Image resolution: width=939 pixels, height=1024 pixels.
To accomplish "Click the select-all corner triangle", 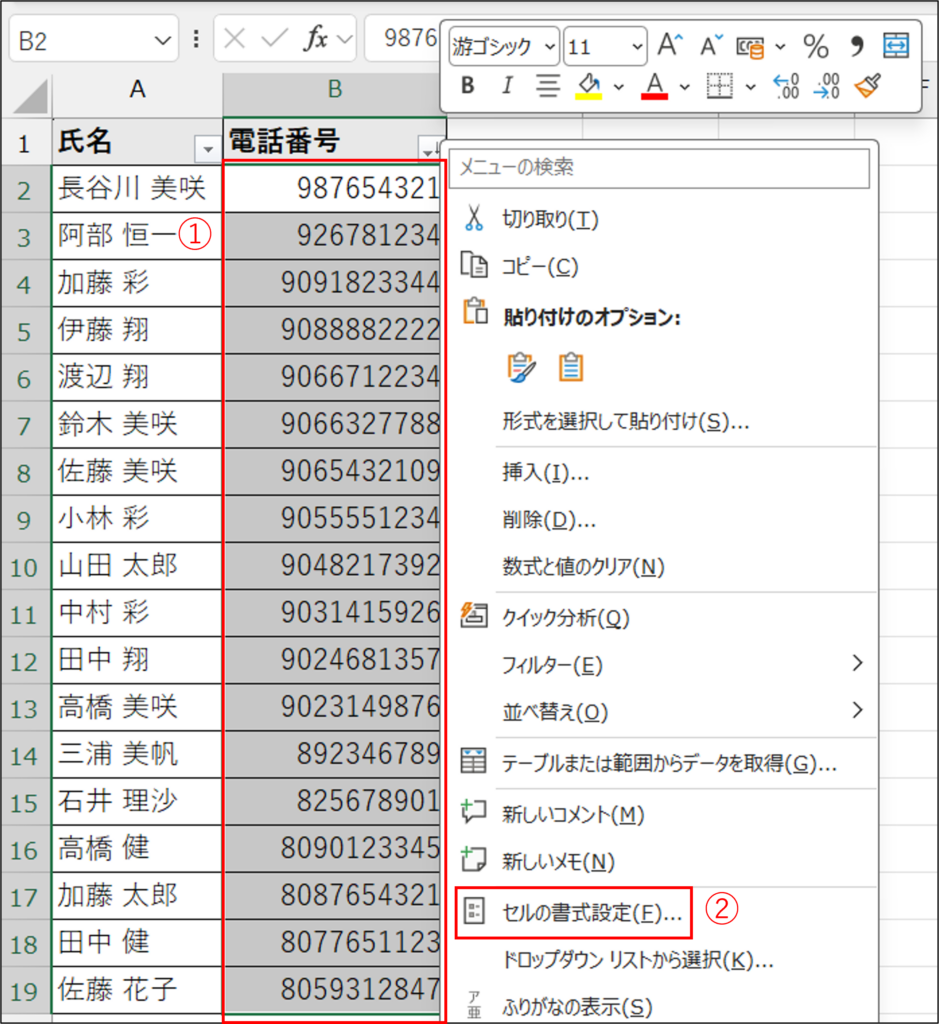I will click(30, 96).
